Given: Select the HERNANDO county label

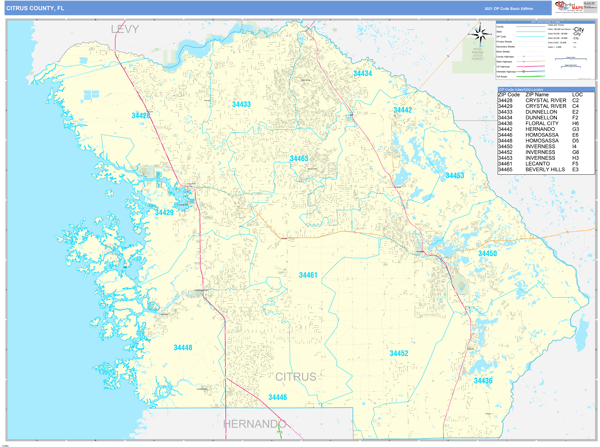Looking at the screenshot, I should click(x=254, y=424).
